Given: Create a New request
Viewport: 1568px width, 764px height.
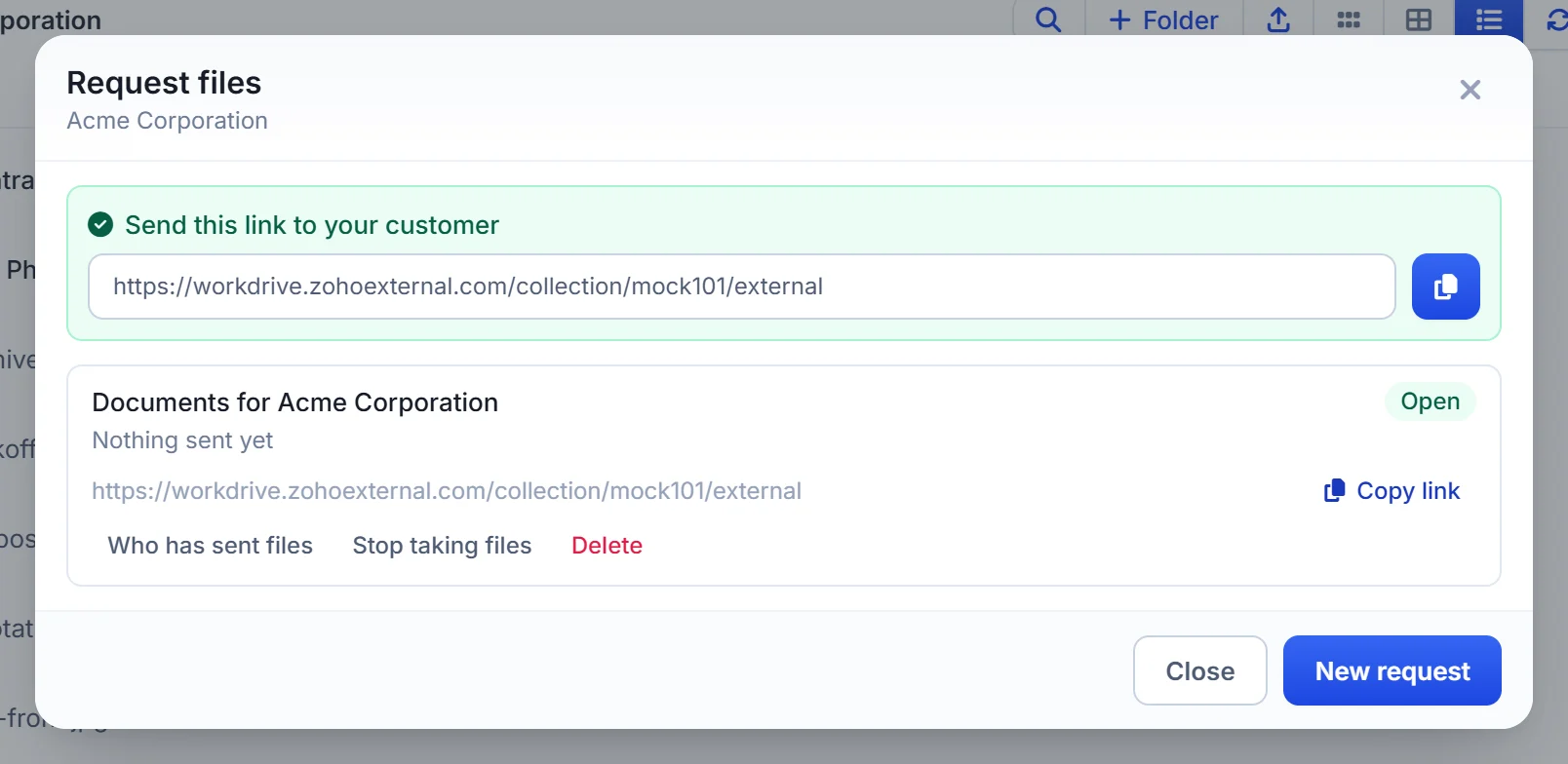Looking at the screenshot, I should pyautogui.click(x=1392, y=670).
